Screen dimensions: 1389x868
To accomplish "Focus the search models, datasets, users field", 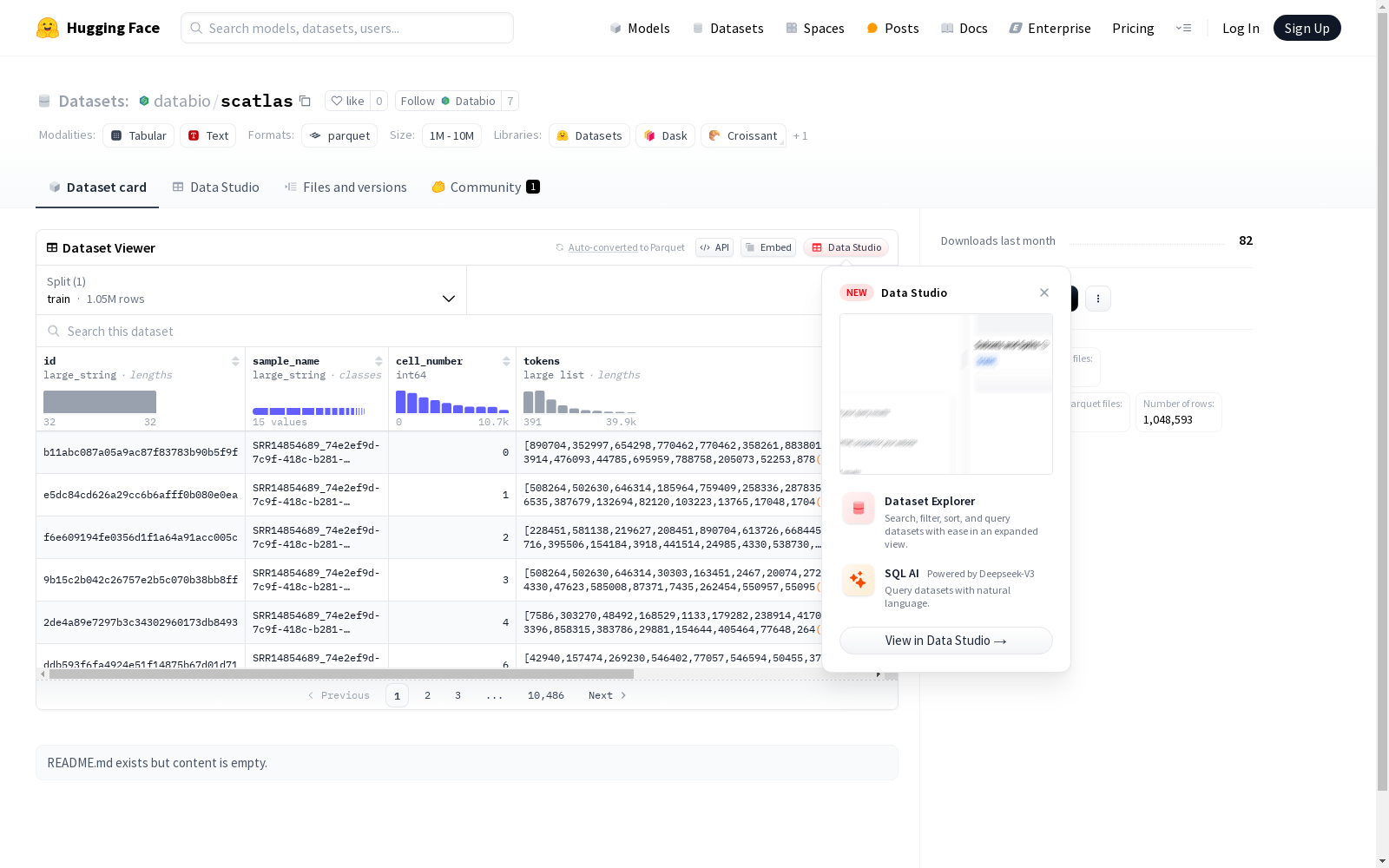I will 347,28.
